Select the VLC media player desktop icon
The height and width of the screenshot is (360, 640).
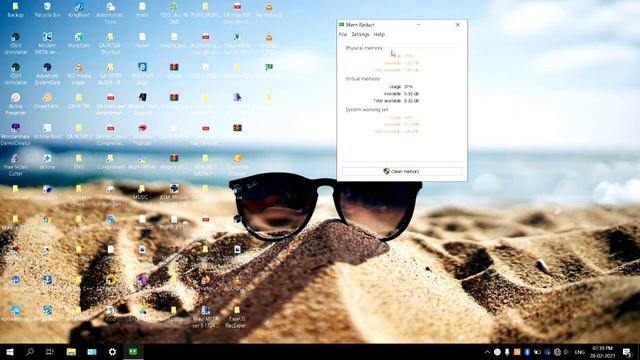(x=78, y=74)
